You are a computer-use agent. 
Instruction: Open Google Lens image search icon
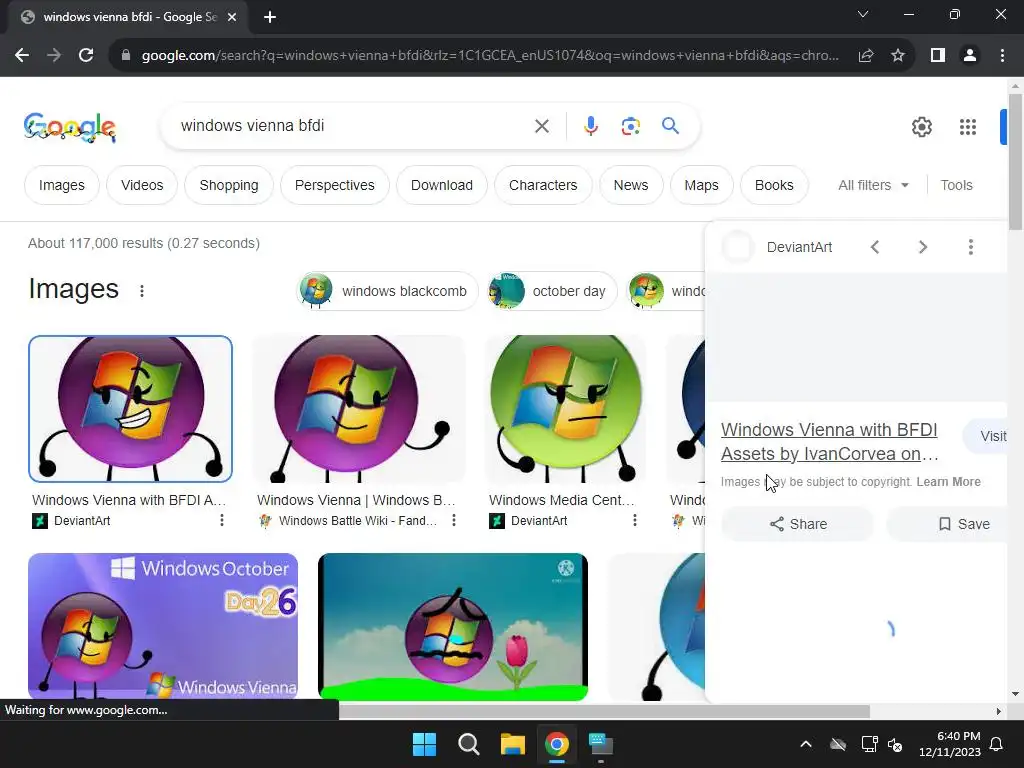click(630, 126)
